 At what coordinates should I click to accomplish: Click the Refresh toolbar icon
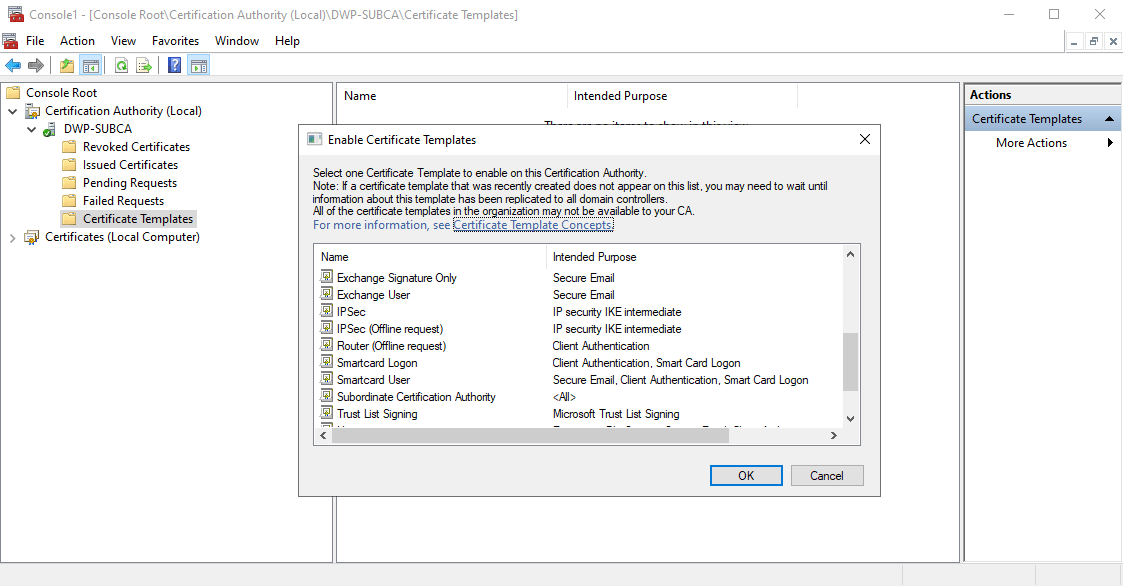click(121, 66)
